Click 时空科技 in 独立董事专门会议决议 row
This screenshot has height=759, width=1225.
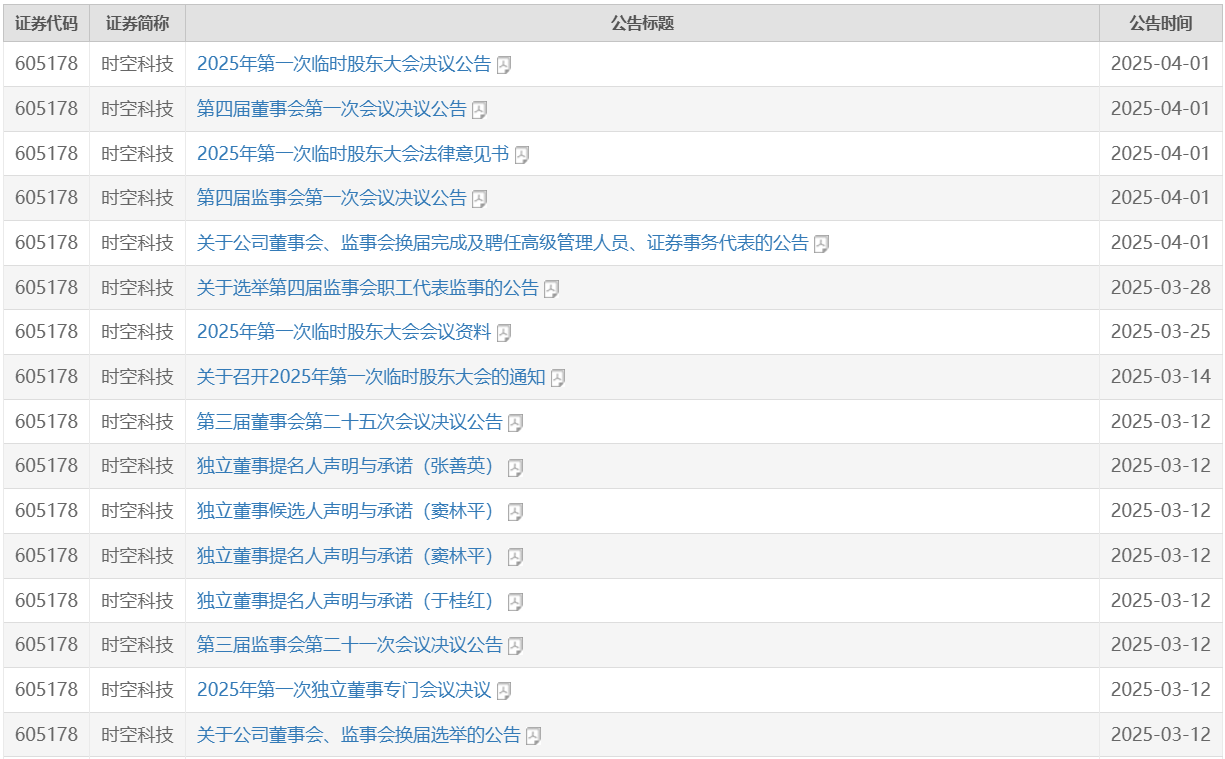point(137,690)
